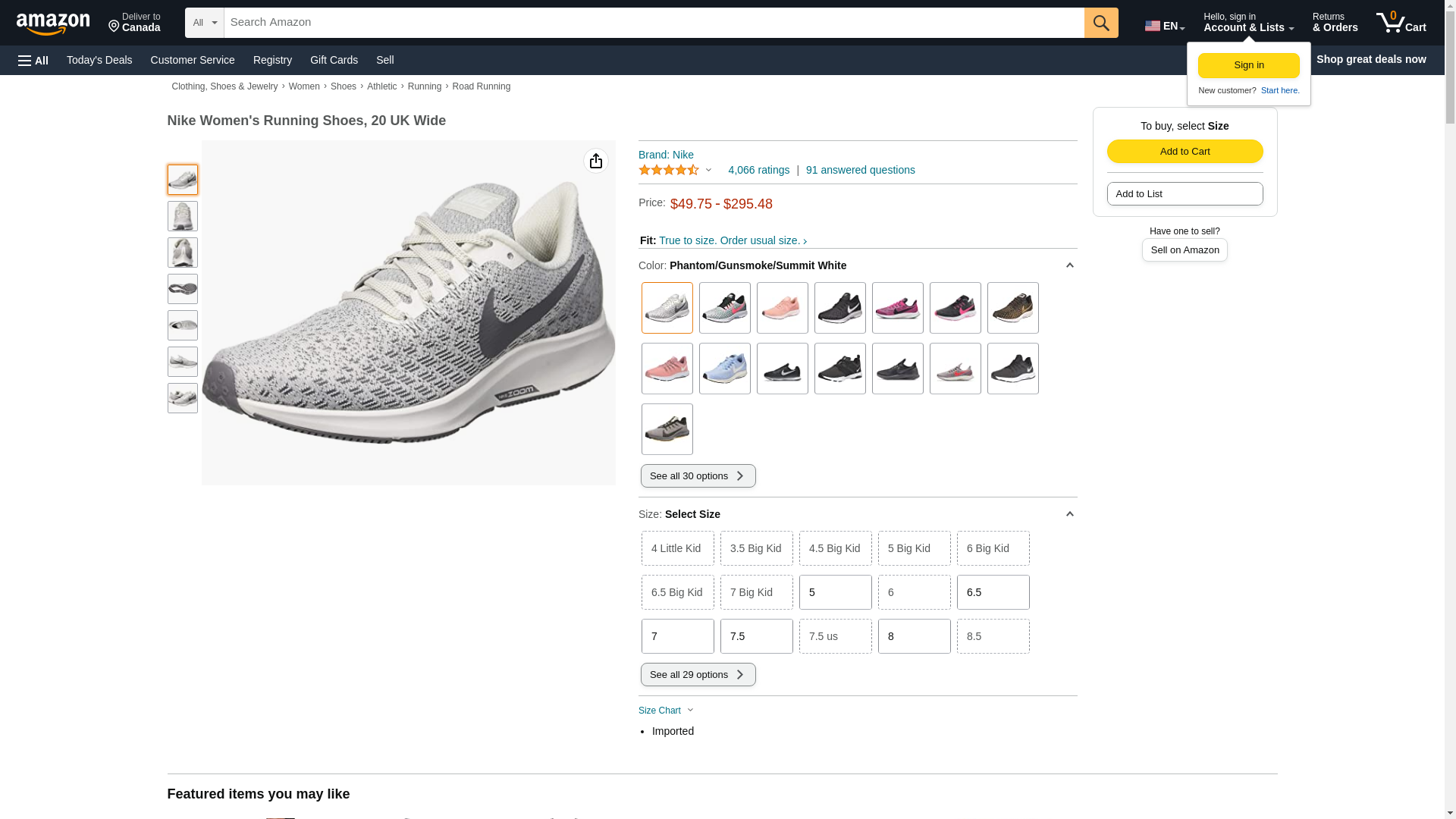Image resolution: width=1456 pixels, height=819 pixels.
Task: Open the 4,066 ratings link
Action: tap(758, 170)
